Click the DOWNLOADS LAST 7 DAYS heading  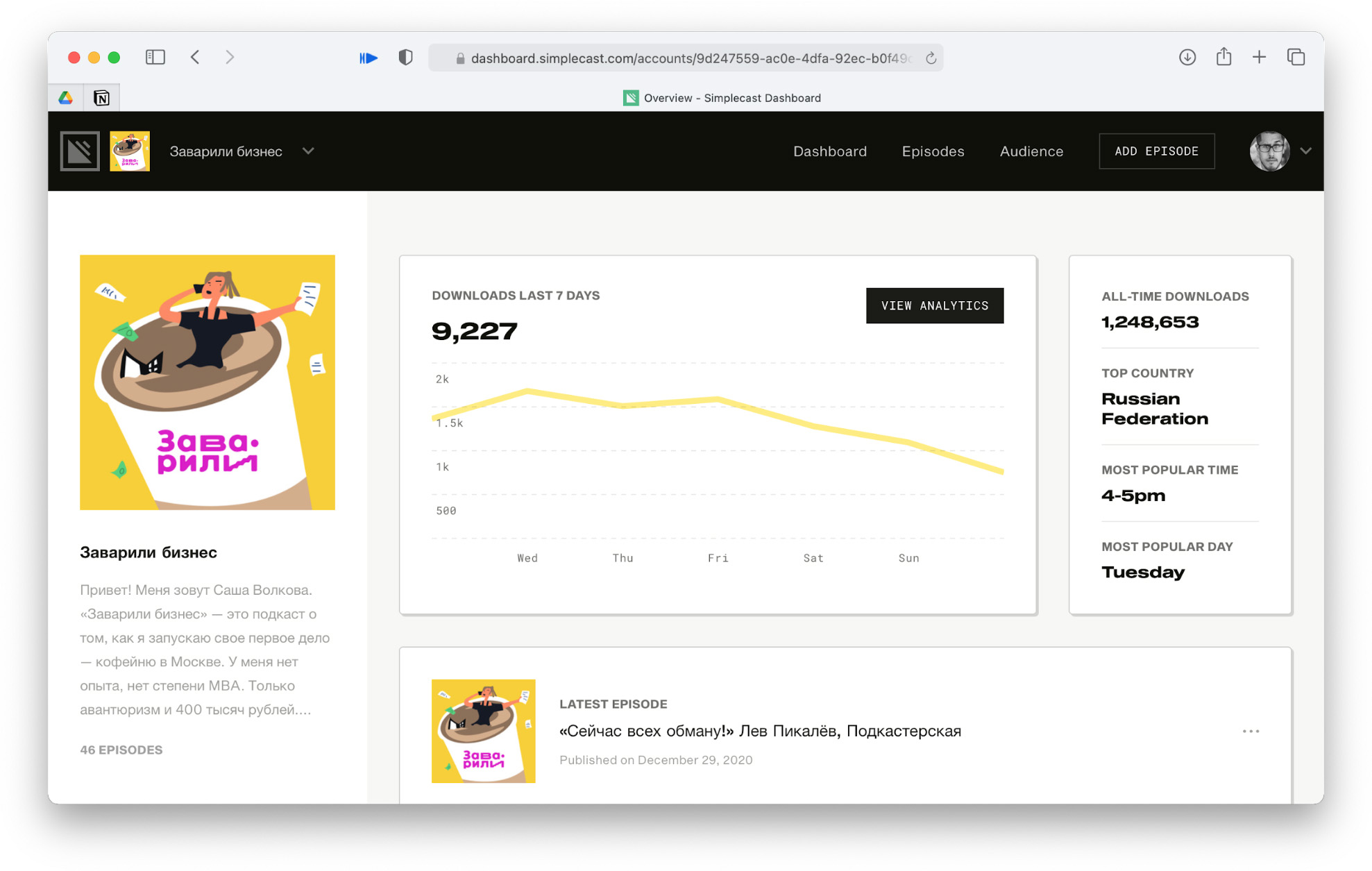[x=516, y=296]
